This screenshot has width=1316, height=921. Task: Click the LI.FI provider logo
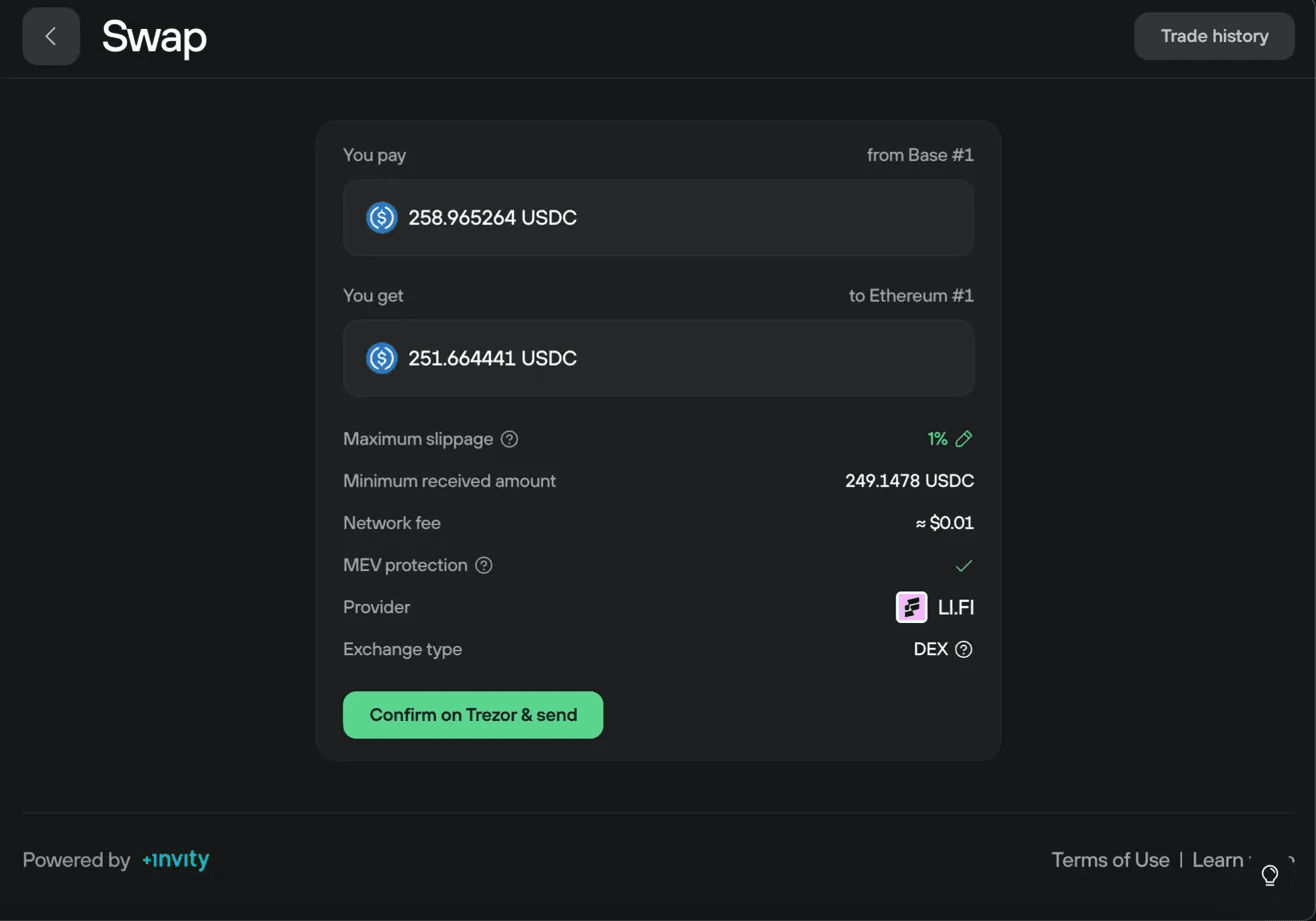click(x=909, y=607)
